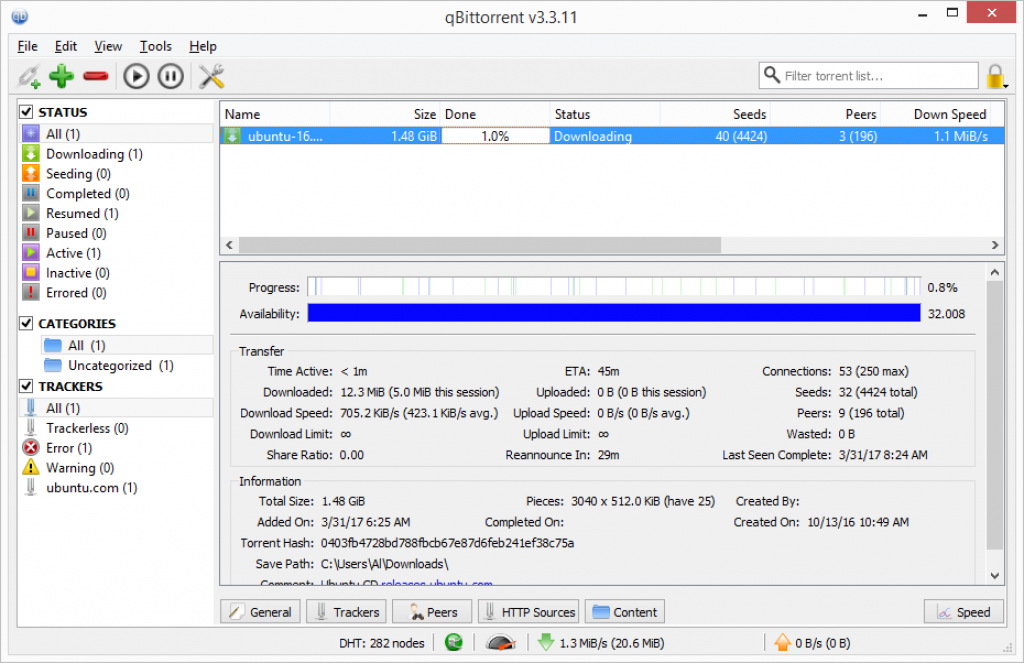The width and height of the screenshot is (1024, 663).
Task: Sort torrents by Done column header
Action: [495, 114]
